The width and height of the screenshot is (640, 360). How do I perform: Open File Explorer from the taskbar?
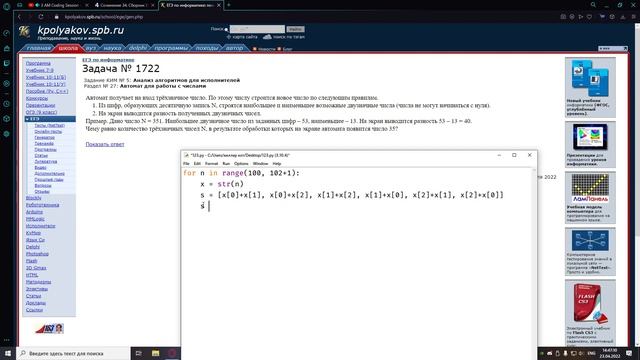coord(156,353)
